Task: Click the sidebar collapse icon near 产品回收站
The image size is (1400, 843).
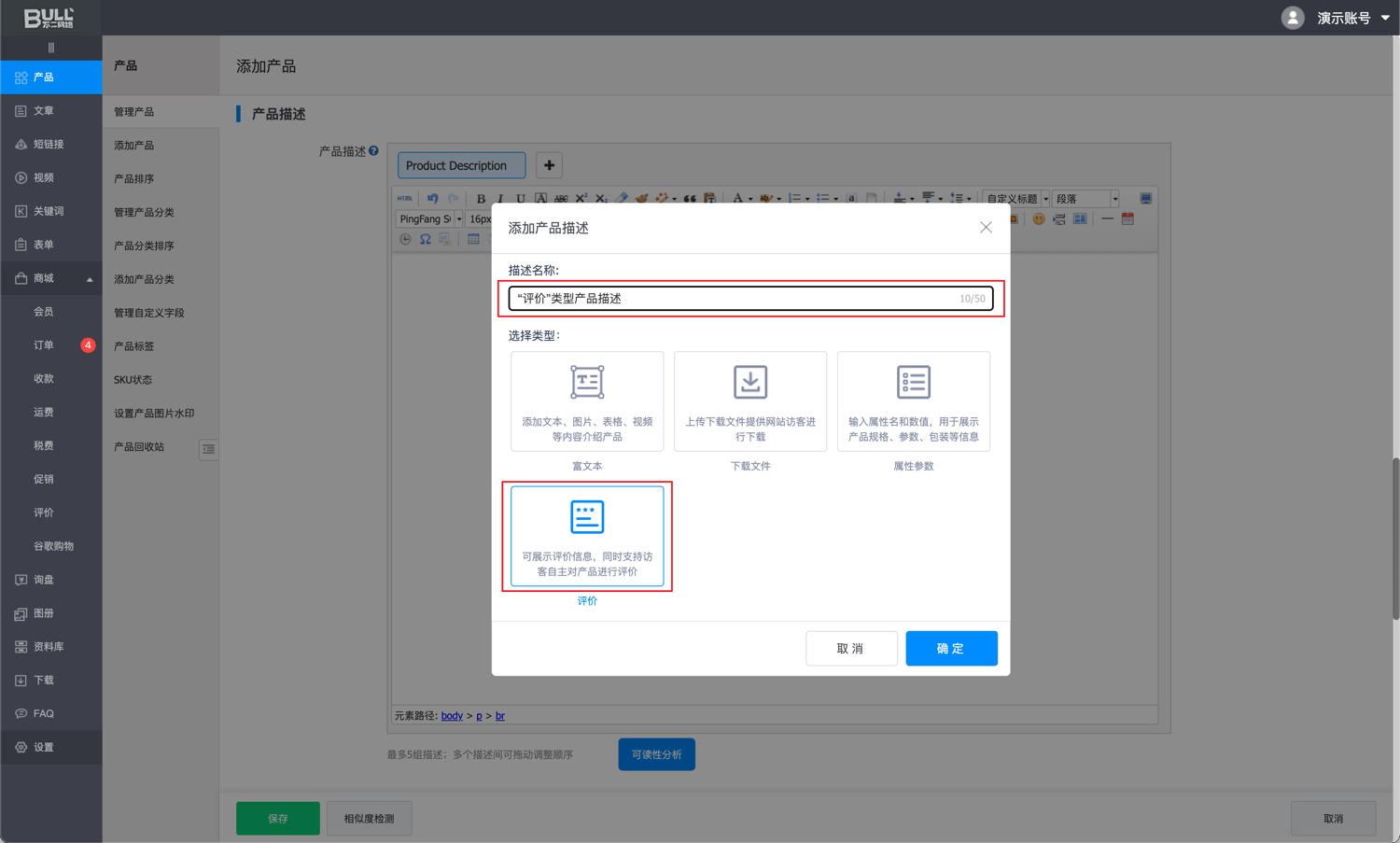Action: point(208,449)
